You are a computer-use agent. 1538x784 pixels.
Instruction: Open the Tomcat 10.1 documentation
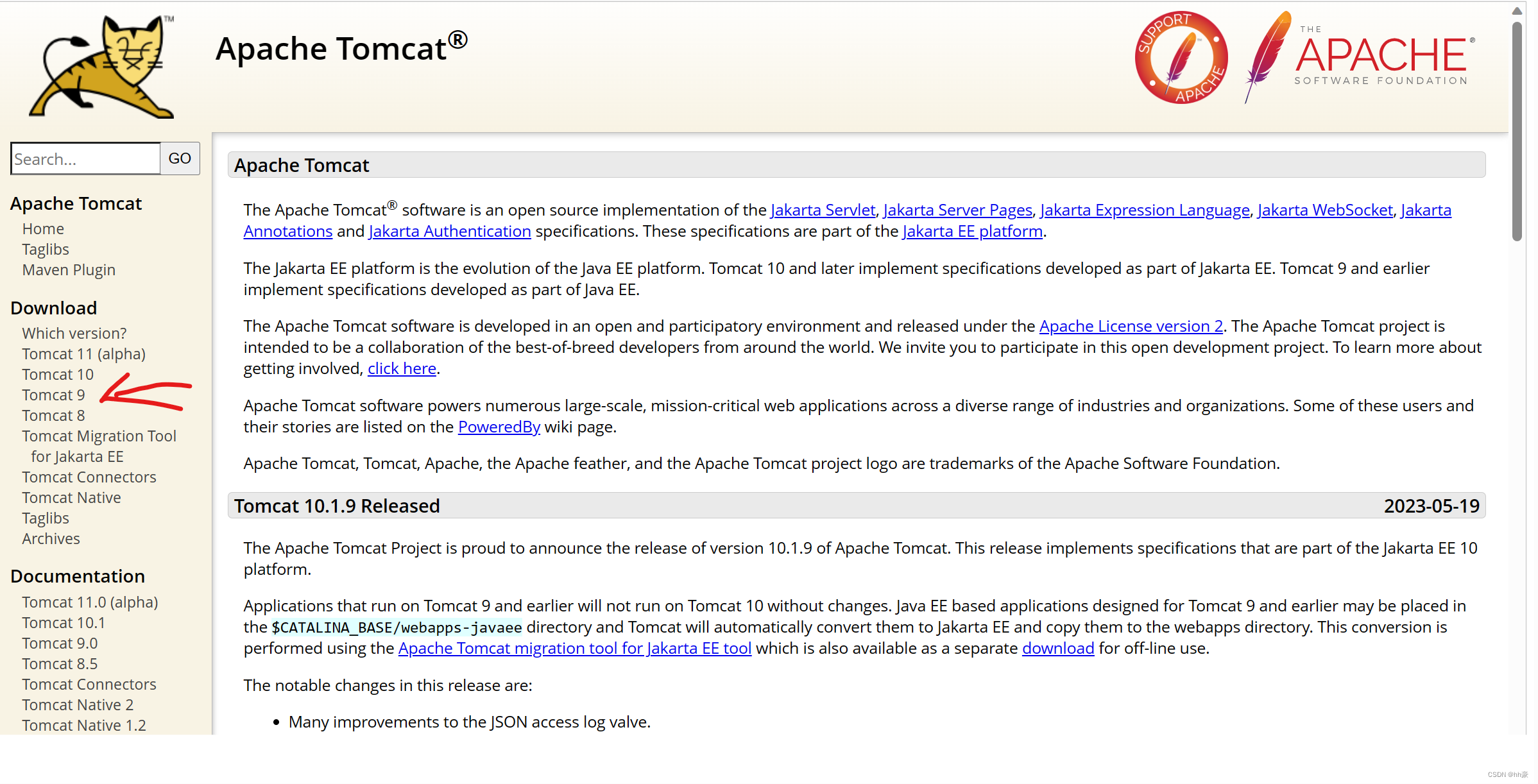63,622
